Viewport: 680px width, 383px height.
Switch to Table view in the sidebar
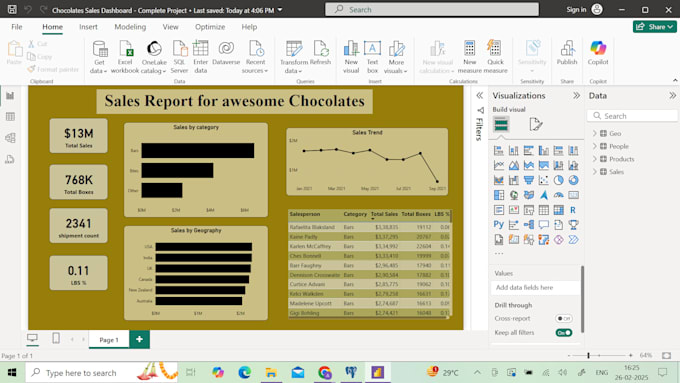(10, 117)
